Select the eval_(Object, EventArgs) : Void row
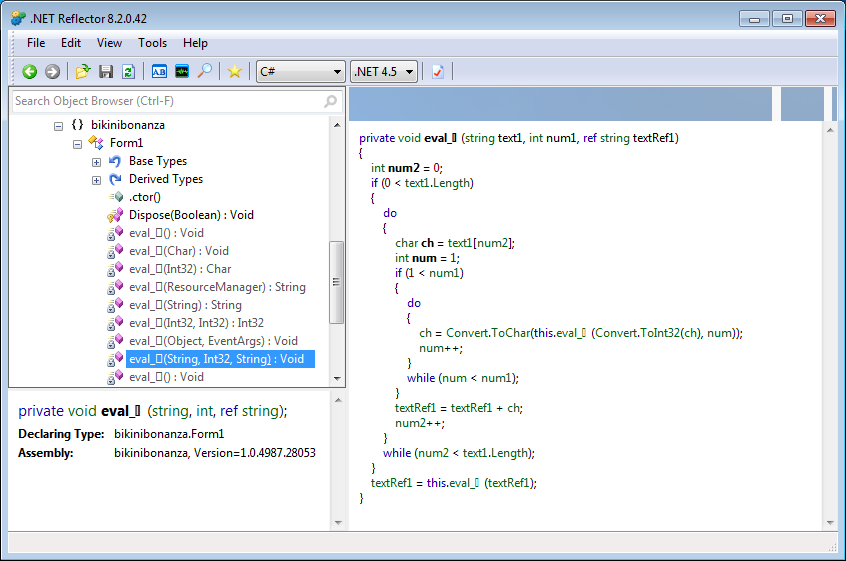Viewport: 846px width, 561px height. (213, 341)
